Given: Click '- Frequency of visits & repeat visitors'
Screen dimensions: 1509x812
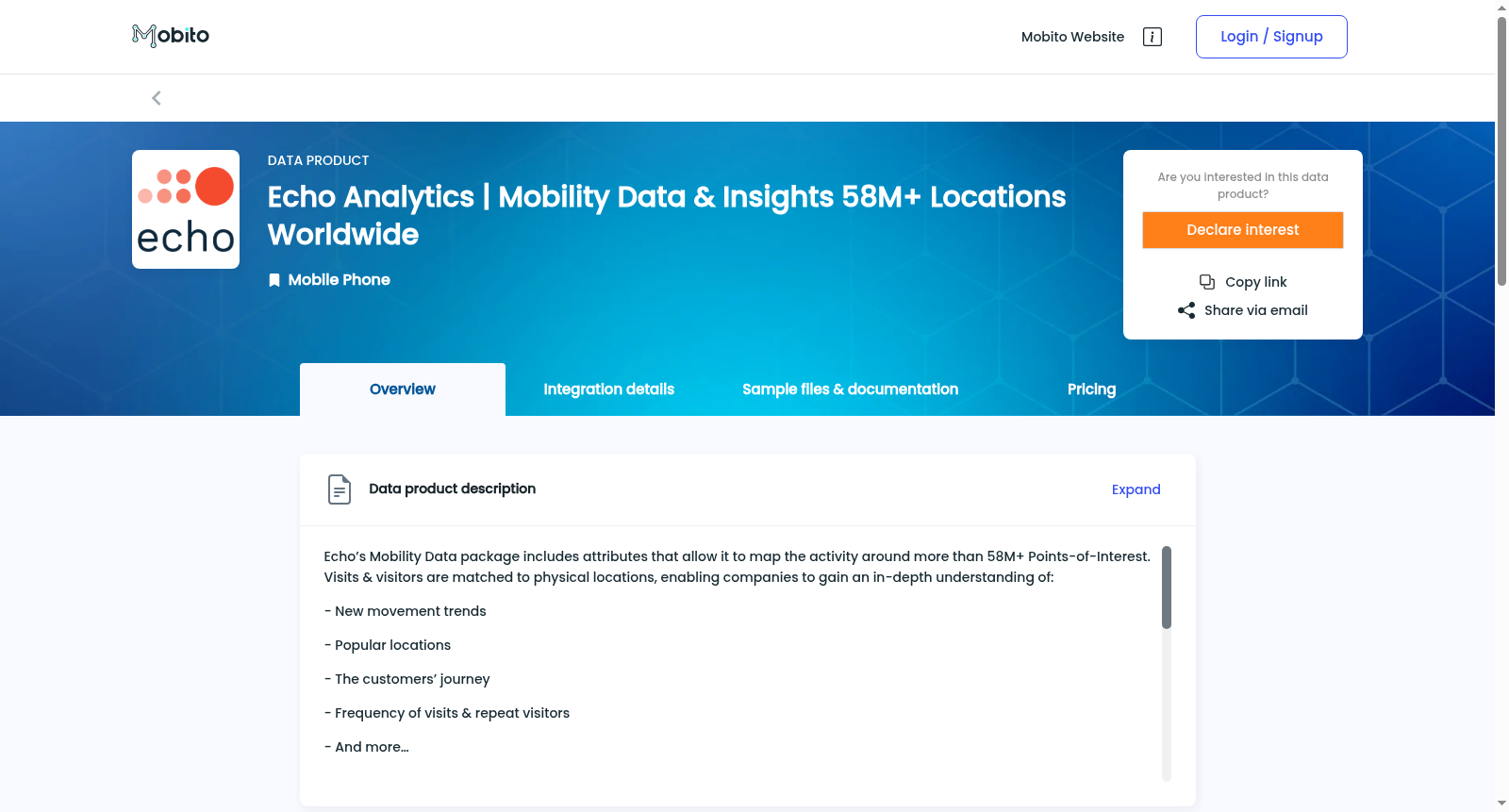Looking at the screenshot, I should coord(447,713).
